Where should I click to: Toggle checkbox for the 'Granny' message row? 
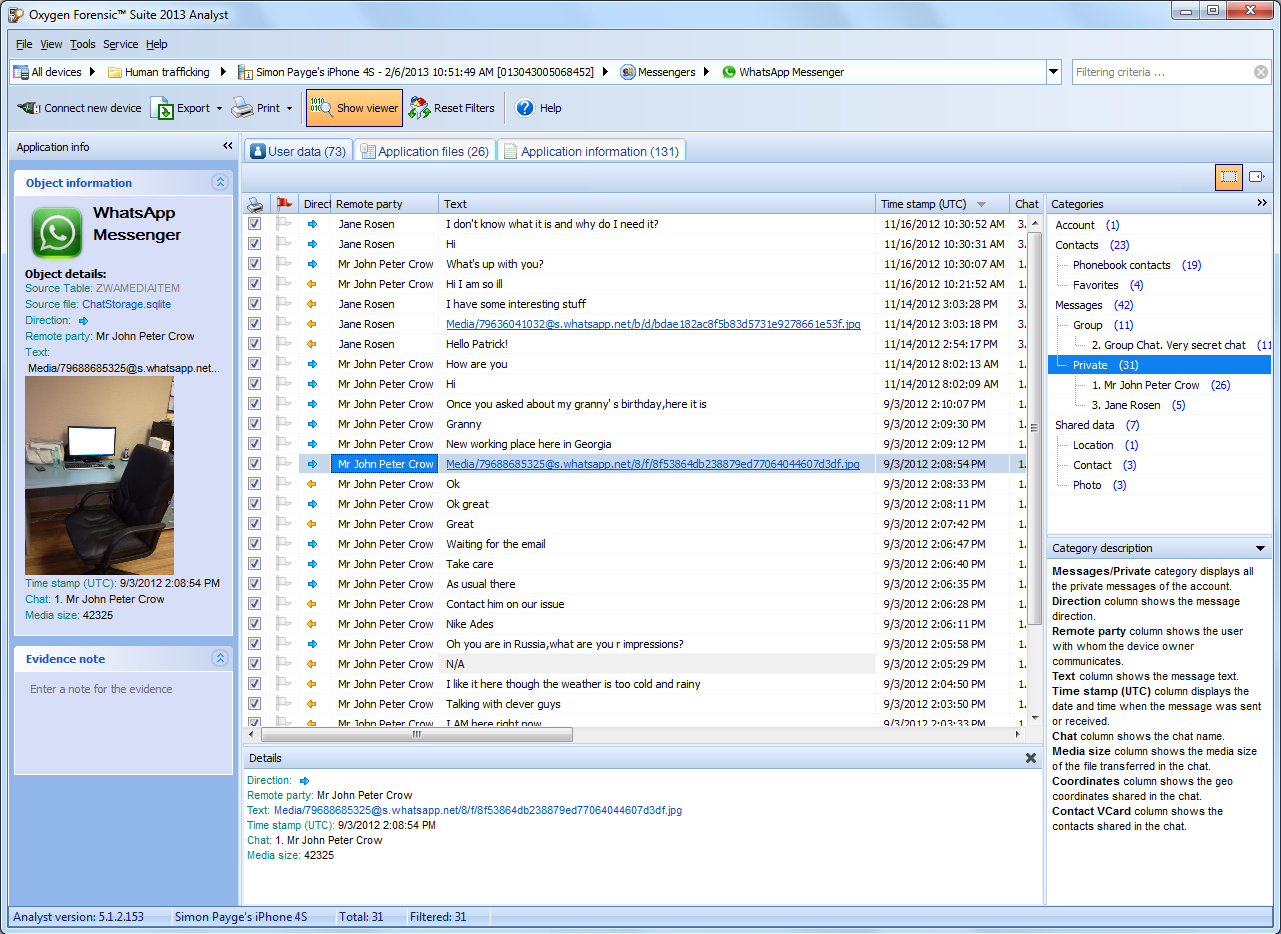pyautogui.click(x=255, y=424)
